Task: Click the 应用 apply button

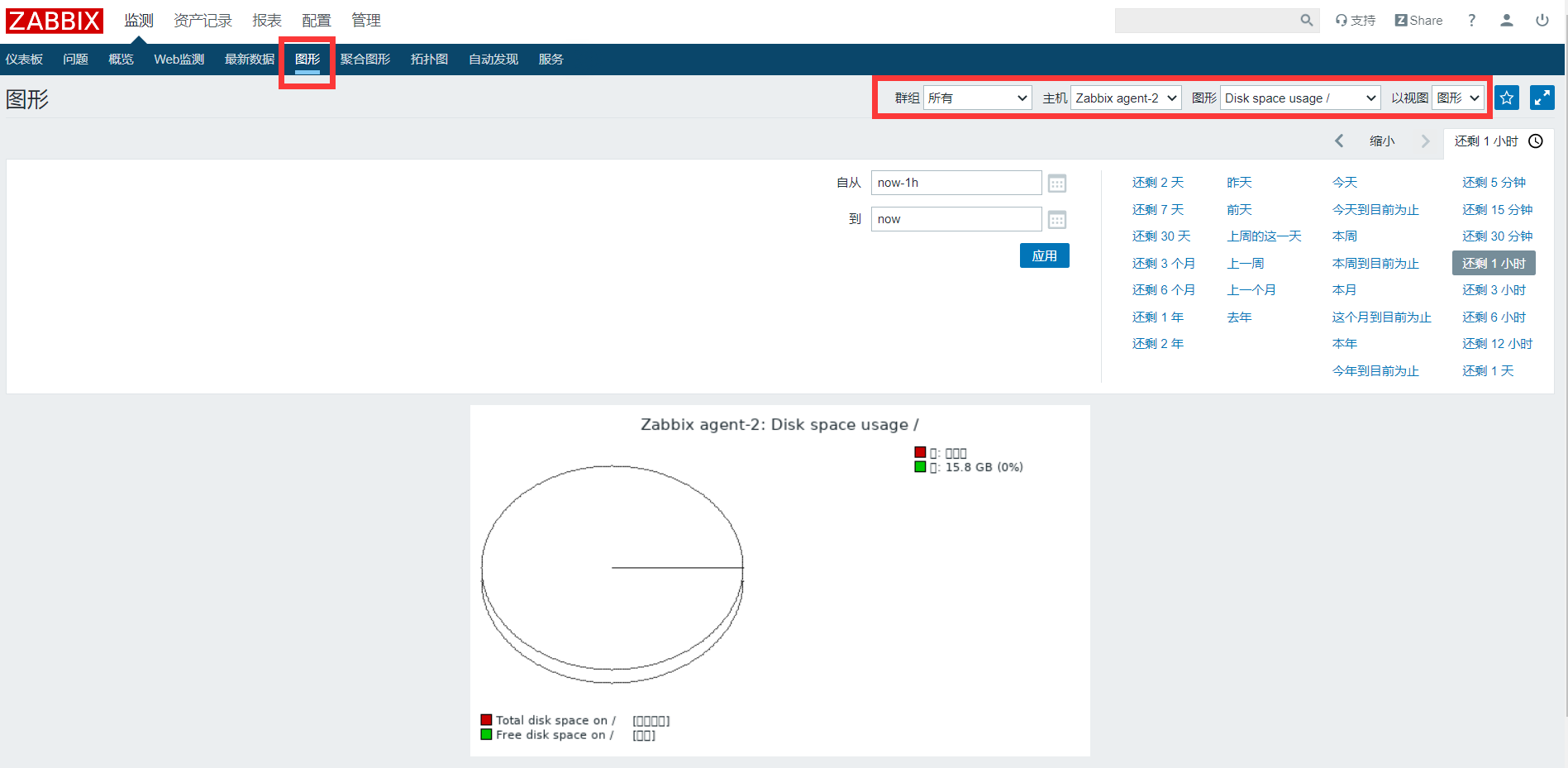Action: click(x=1045, y=255)
